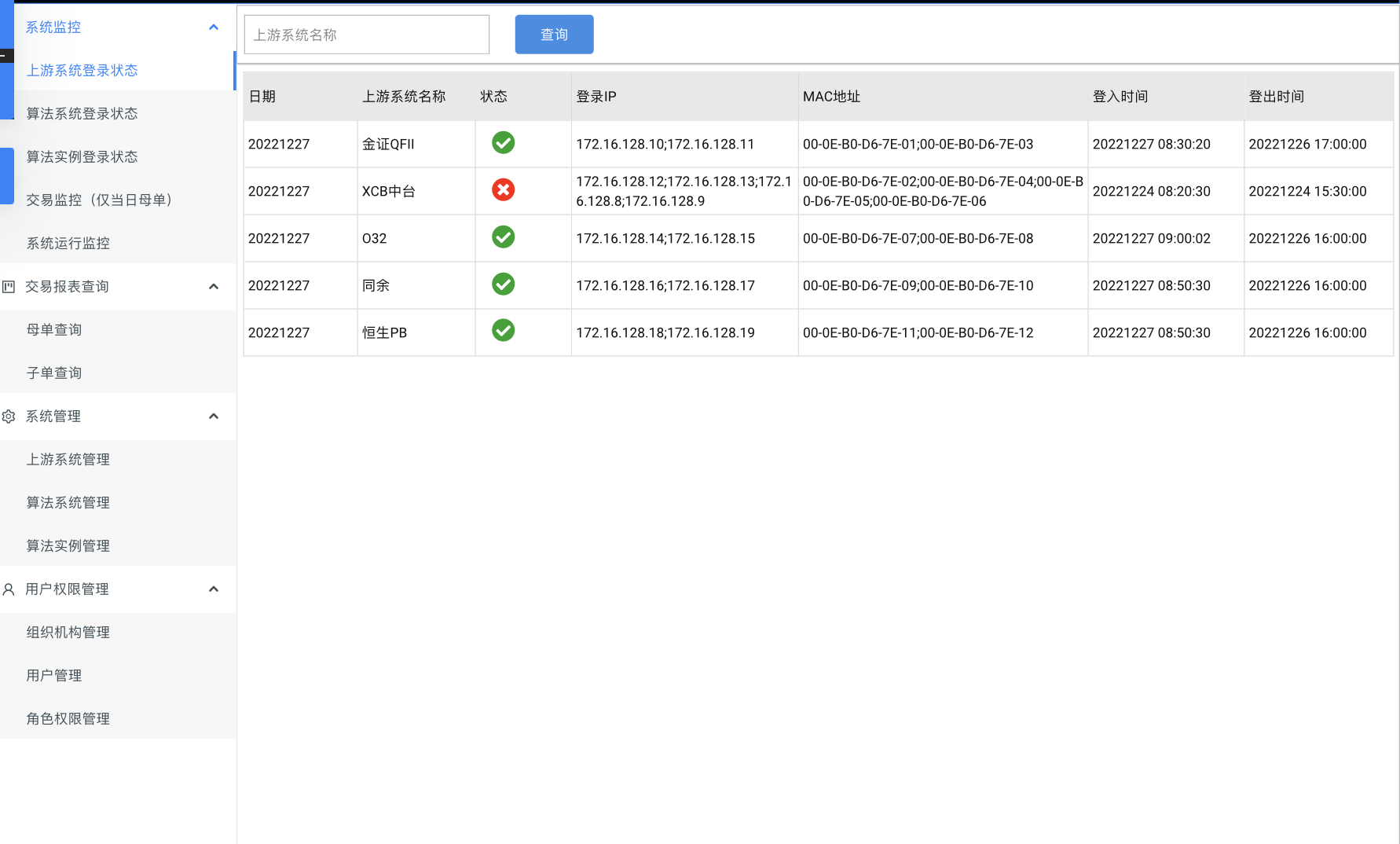Click logout time 20221226 17:00:00
Viewport: 1400px width, 844px height.
point(1308,145)
